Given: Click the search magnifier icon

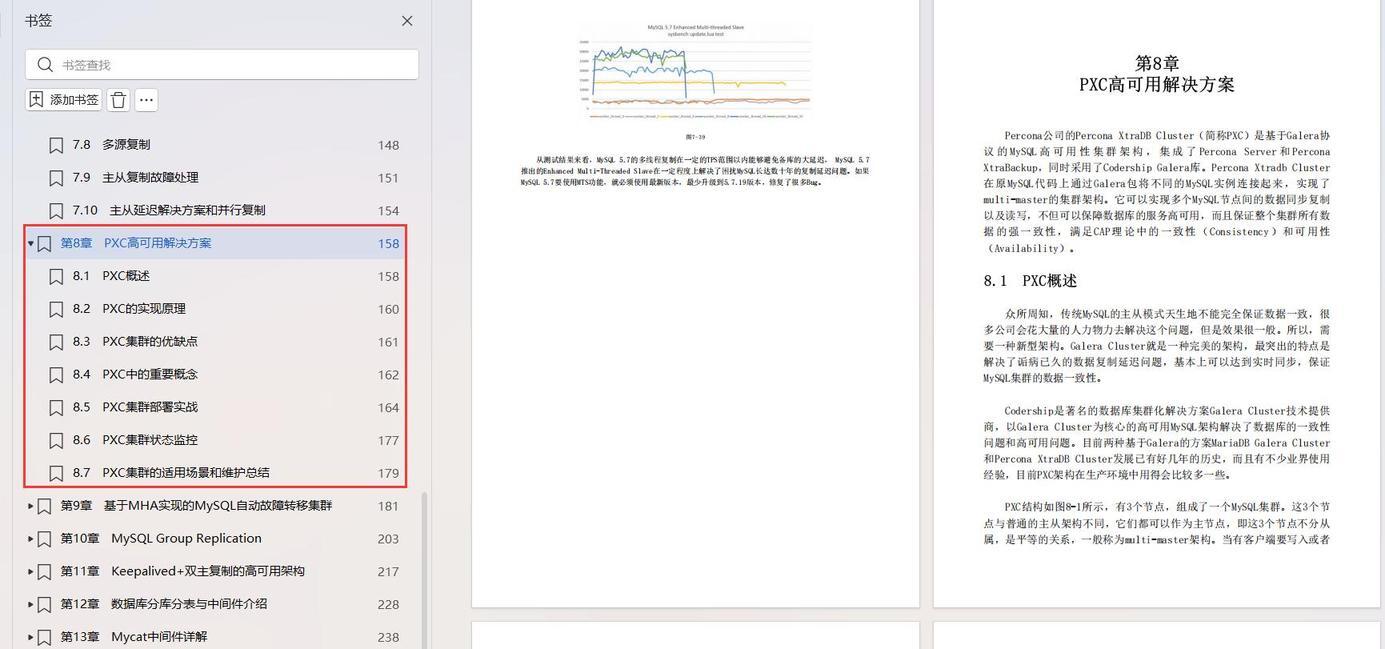Looking at the screenshot, I should [x=45, y=65].
